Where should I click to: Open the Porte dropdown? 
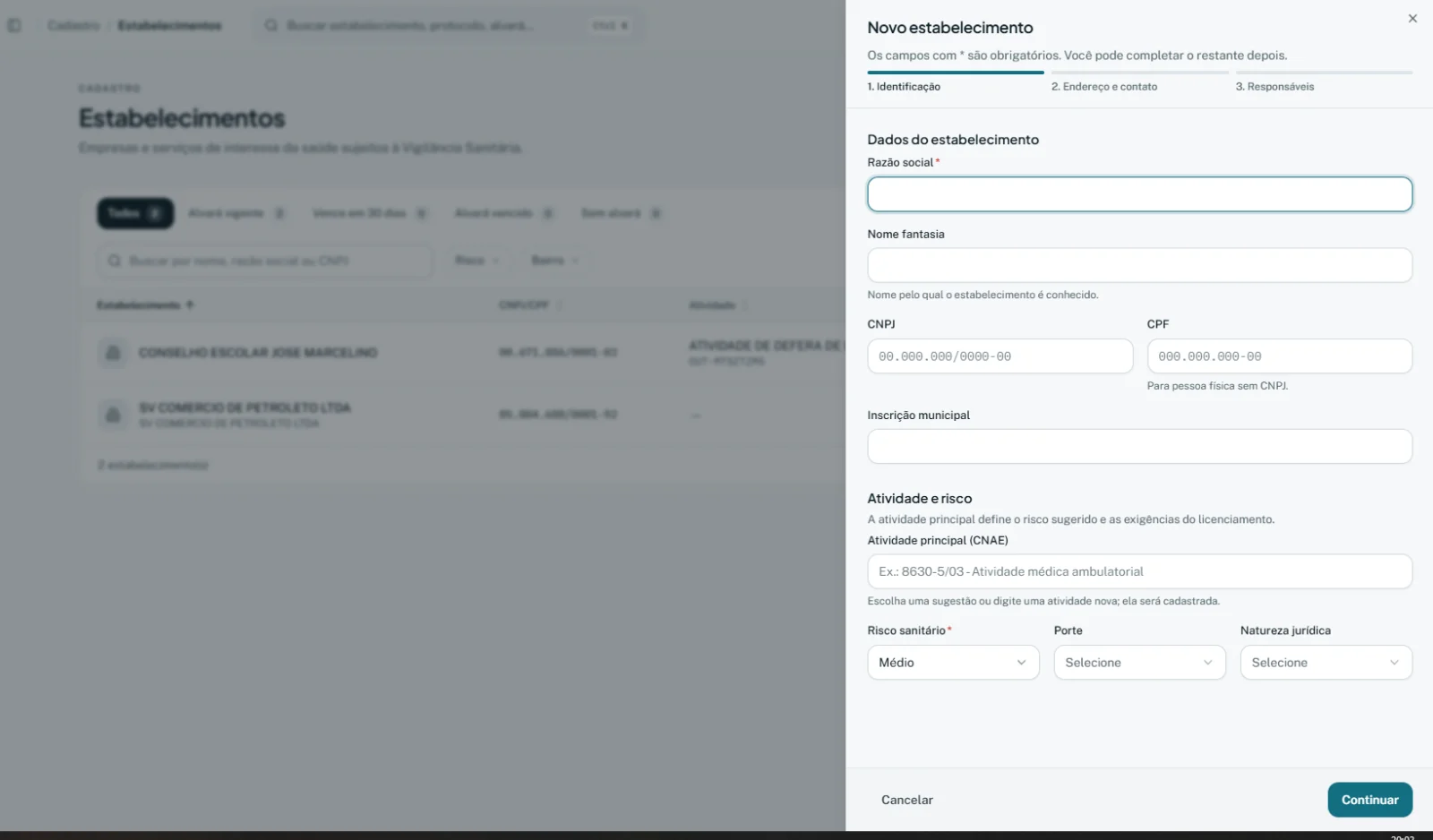tap(1139, 663)
